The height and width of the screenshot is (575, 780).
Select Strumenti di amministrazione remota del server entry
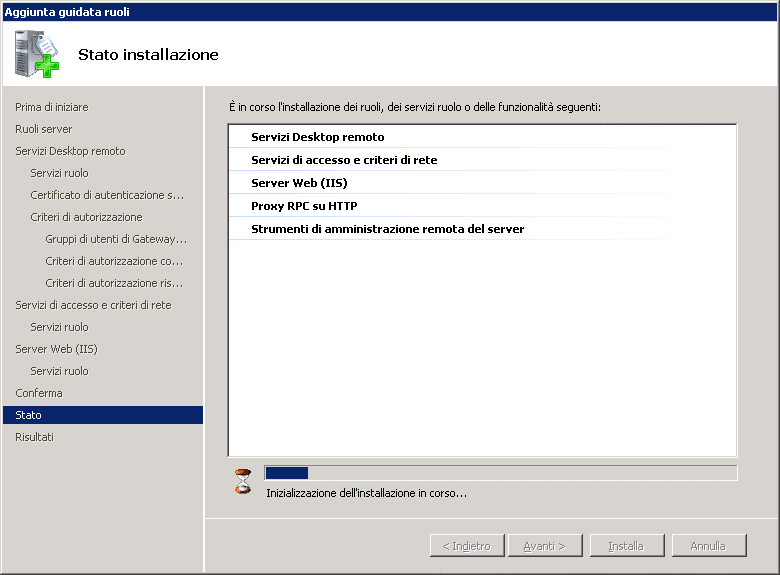[x=388, y=229]
